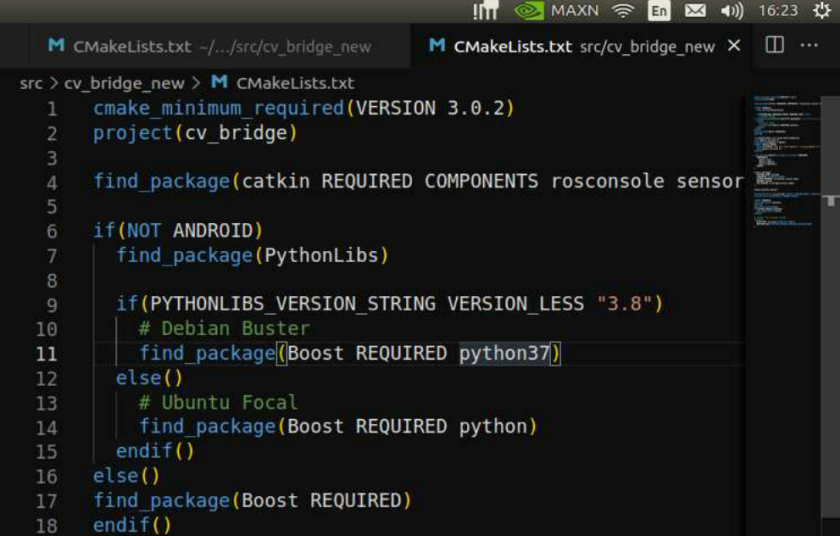Click the 16:23 clock in the top bar
Image resolution: width=840 pixels, height=536 pixels.
778,11
